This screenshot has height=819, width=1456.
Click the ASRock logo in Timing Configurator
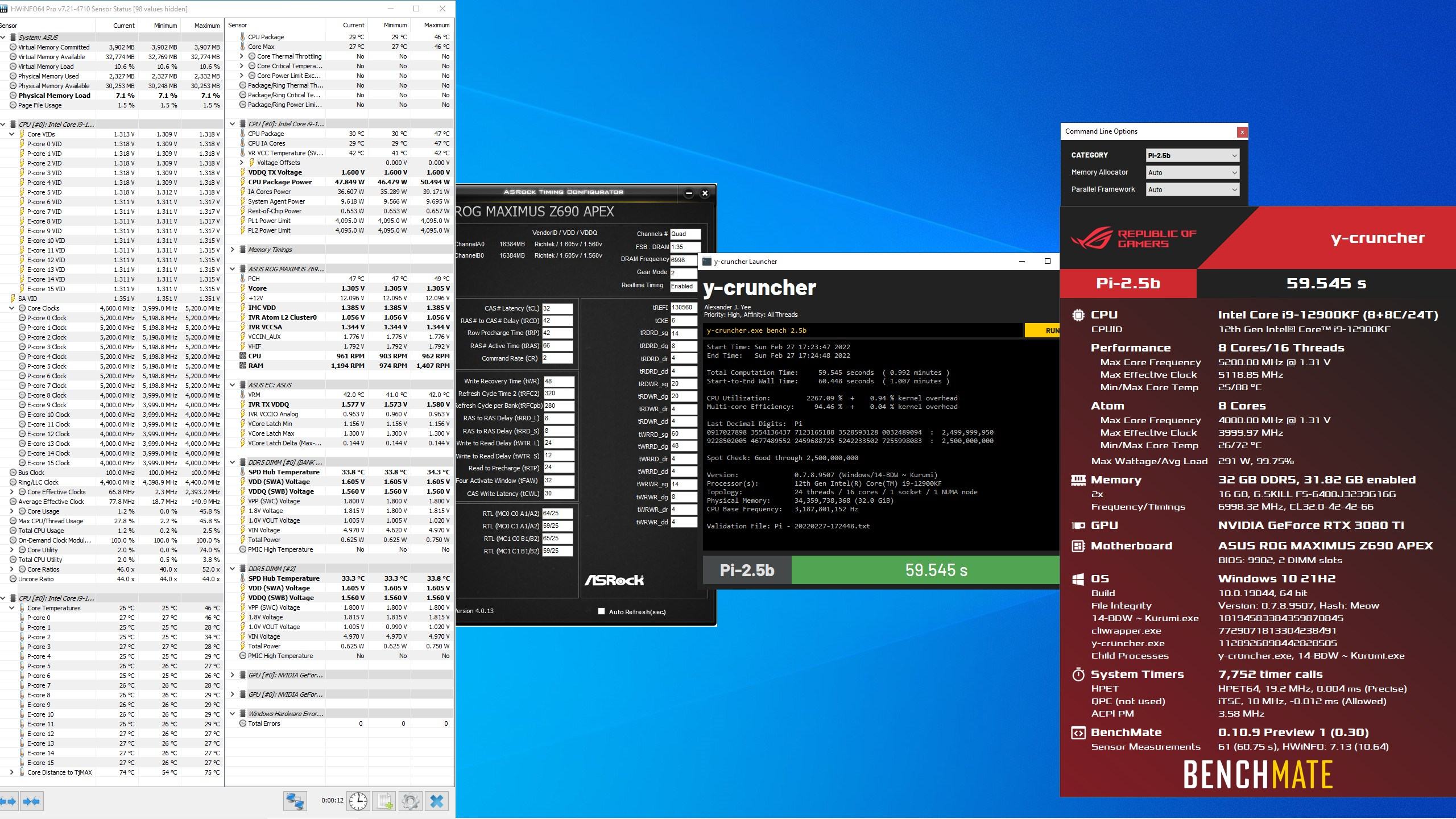614,580
